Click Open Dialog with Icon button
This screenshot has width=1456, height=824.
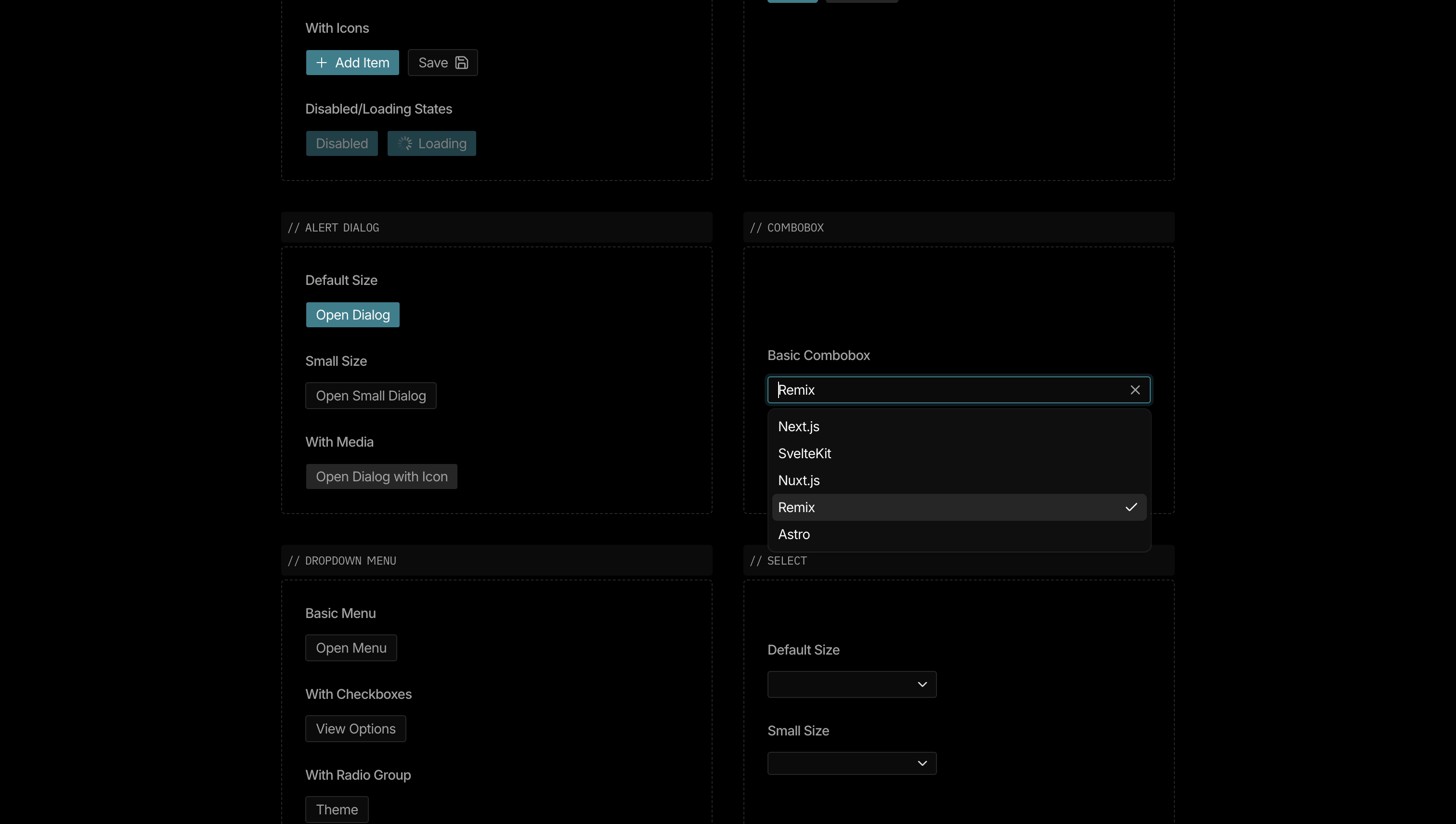point(381,476)
